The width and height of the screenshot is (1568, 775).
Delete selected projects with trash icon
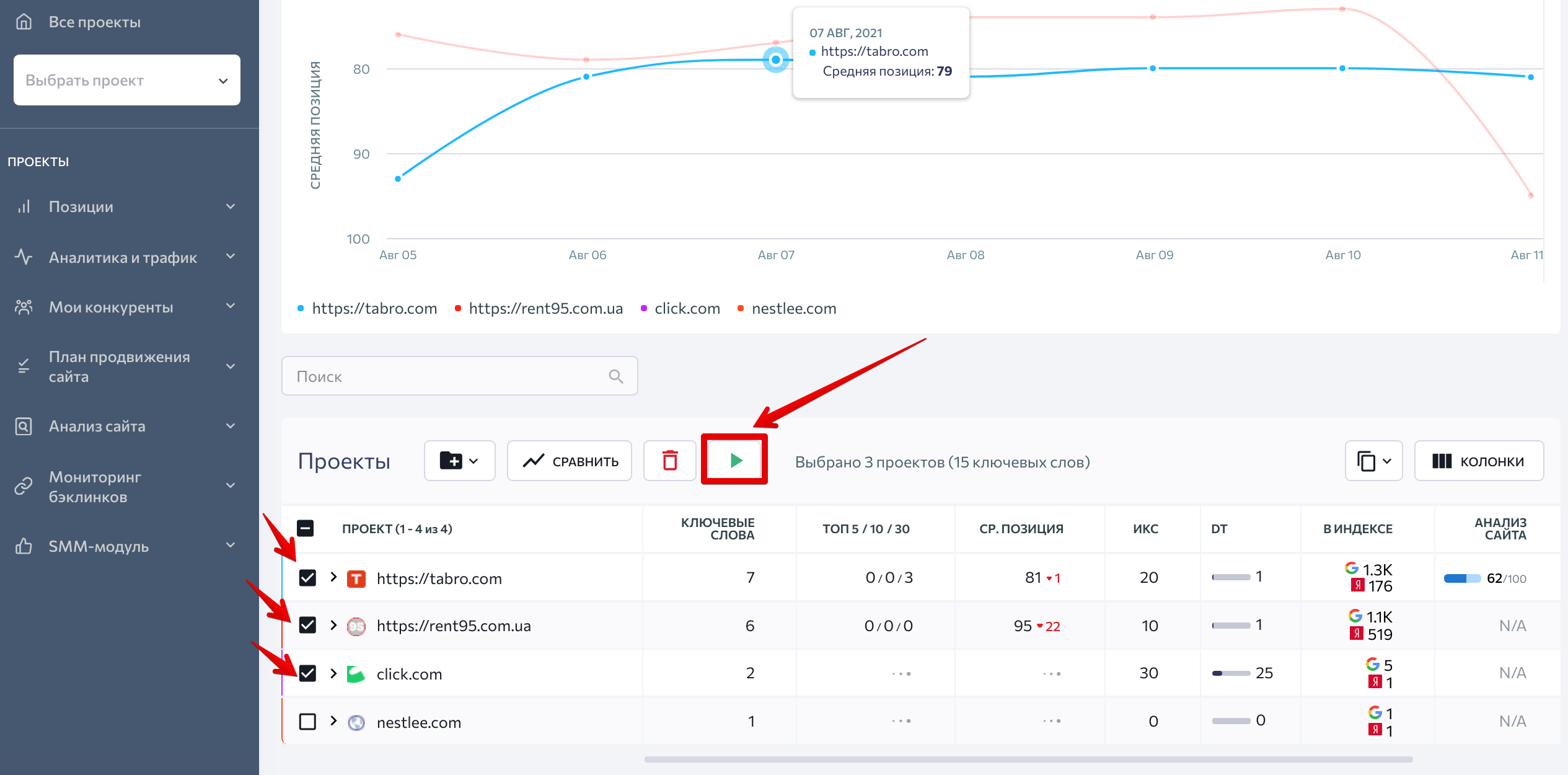click(669, 461)
